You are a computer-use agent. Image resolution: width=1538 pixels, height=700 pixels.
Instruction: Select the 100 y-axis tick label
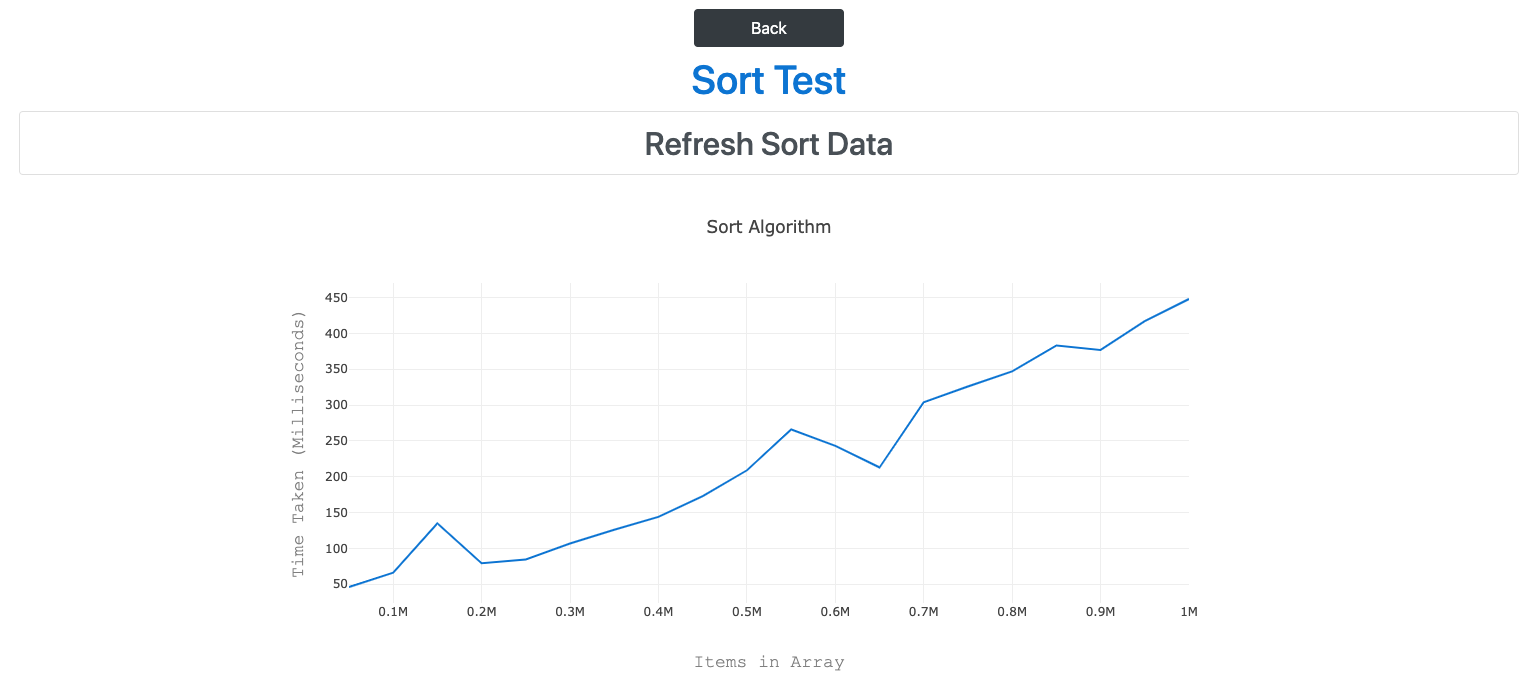334,549
